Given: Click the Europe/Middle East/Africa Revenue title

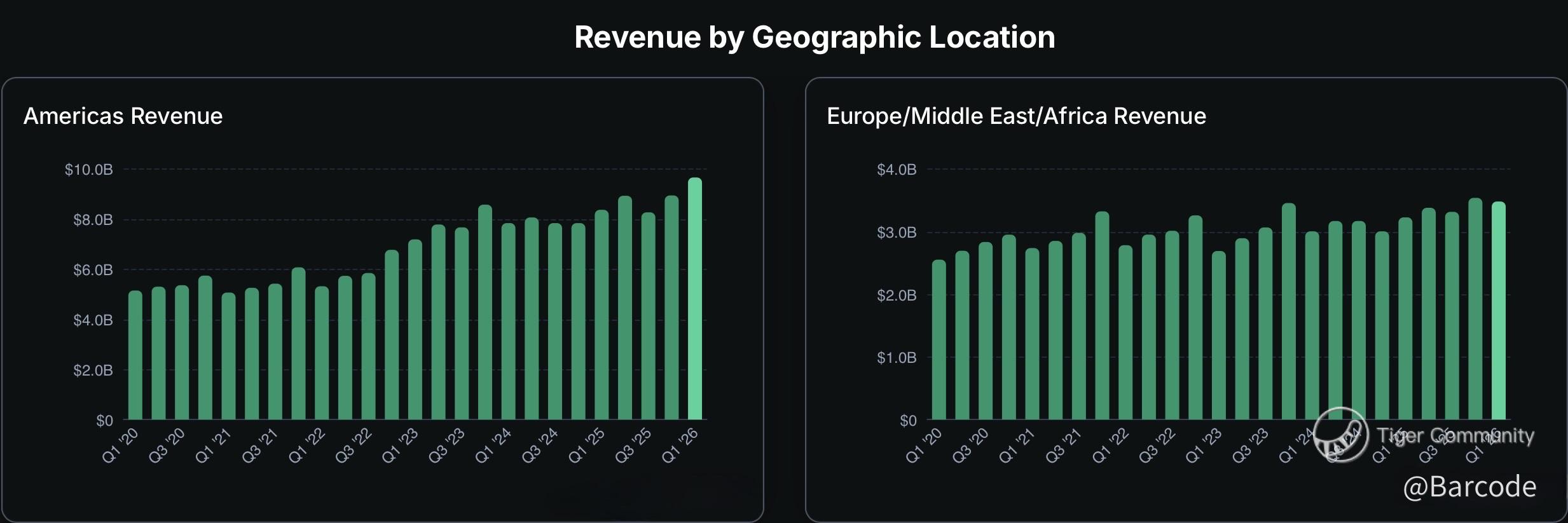Looking at the screenshot, I should click(x=1015, y=116).
